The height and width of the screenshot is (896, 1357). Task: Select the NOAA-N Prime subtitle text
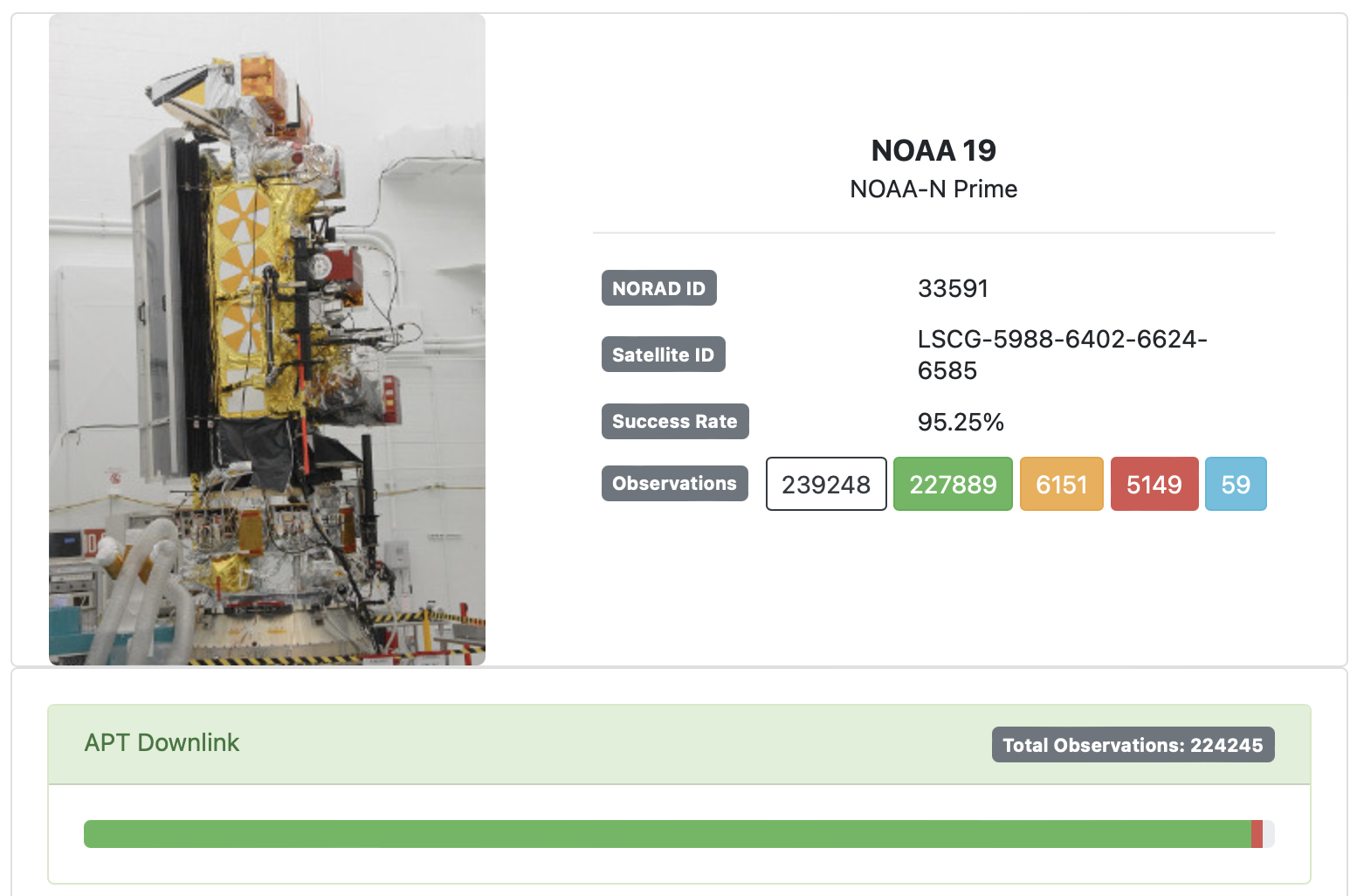[x=933, y=190]
